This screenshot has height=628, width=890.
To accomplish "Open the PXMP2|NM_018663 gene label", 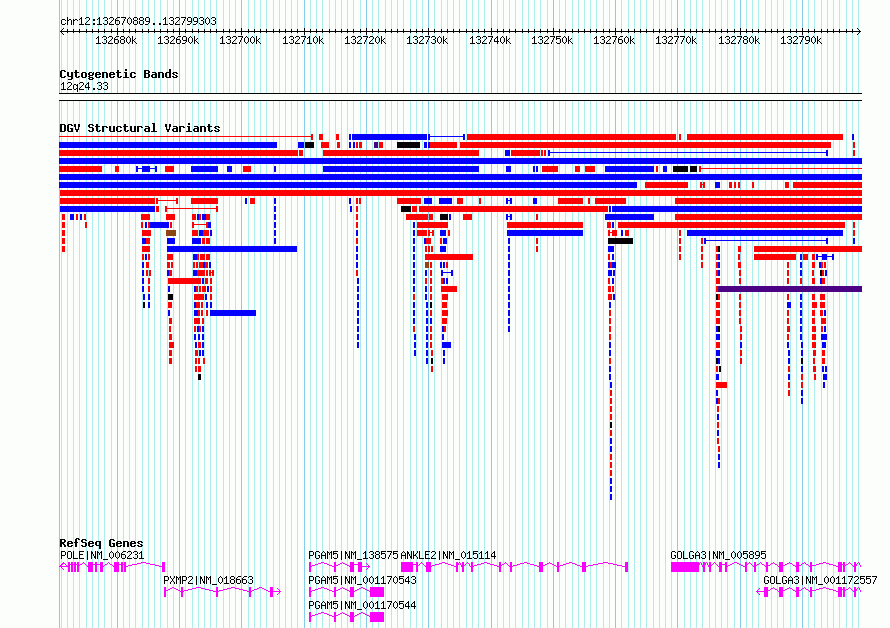I will pos(208,580).
